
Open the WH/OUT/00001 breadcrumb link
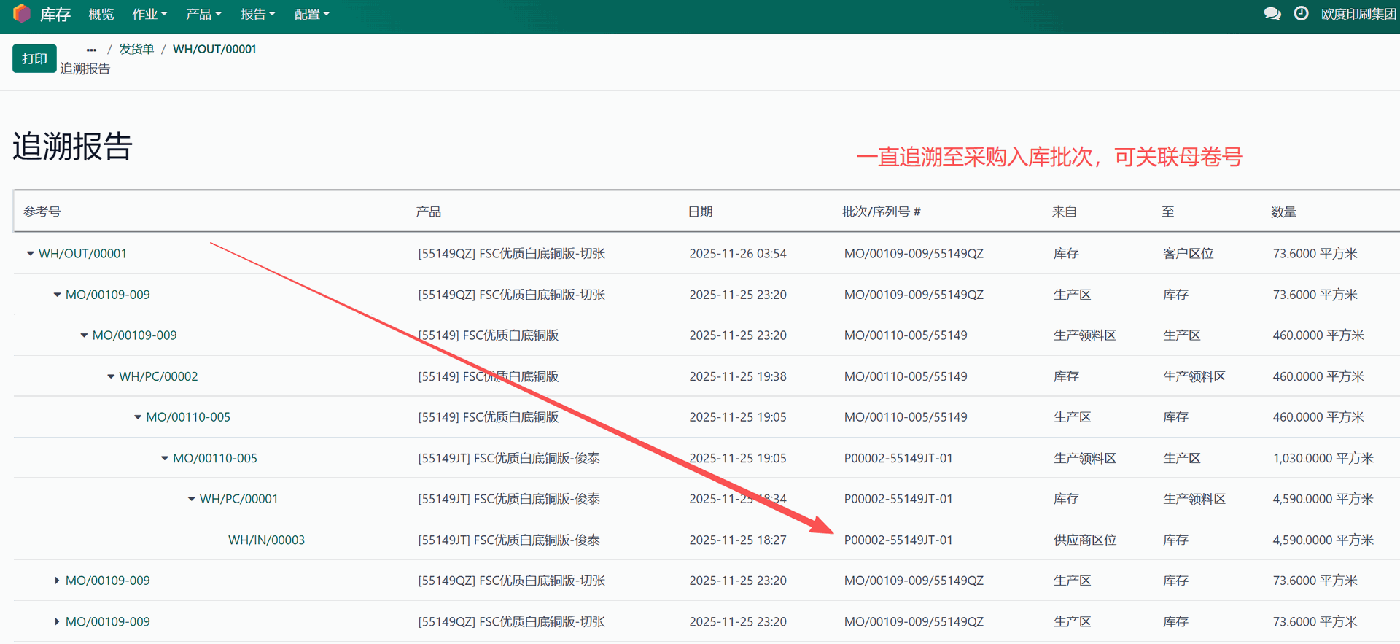tap(213, 47)
